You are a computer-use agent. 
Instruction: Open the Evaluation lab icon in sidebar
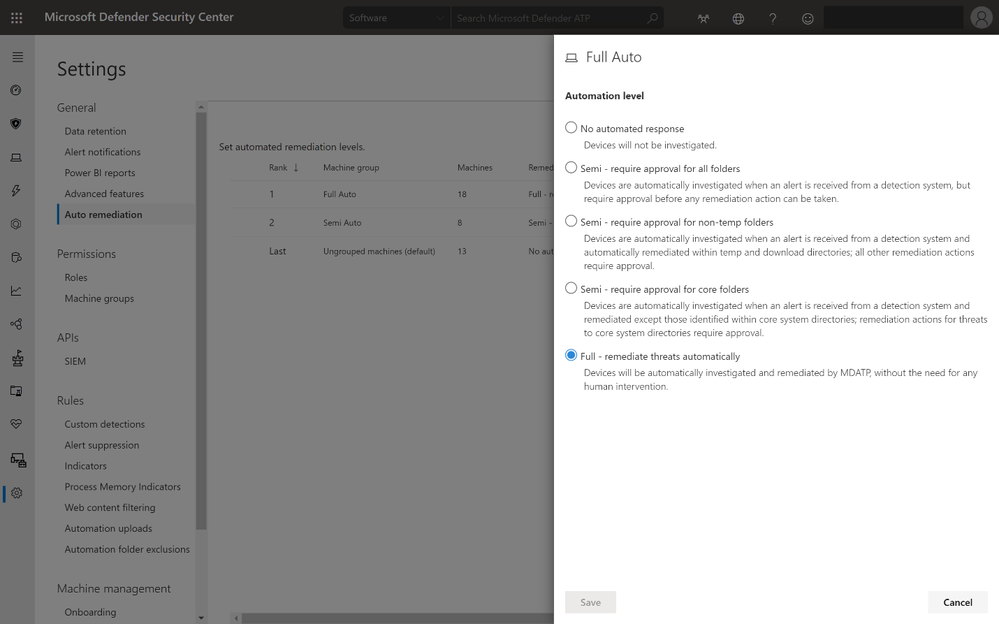coord(17,391)
